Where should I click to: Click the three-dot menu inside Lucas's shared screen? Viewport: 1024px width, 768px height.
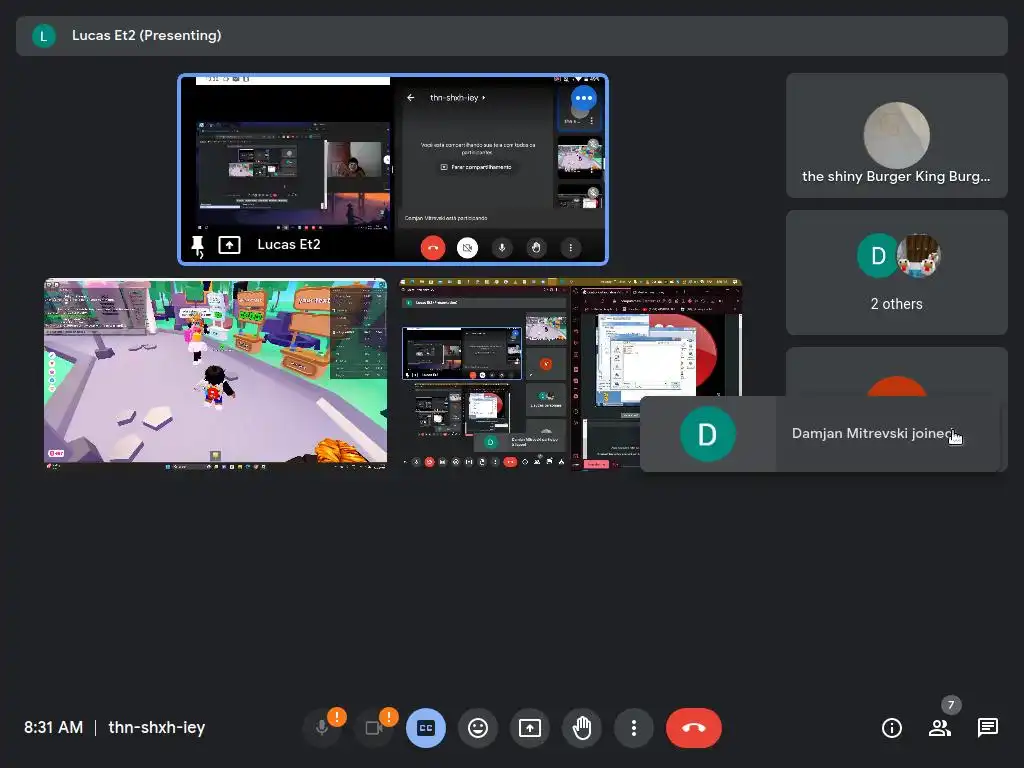click(x=571, y=248)
